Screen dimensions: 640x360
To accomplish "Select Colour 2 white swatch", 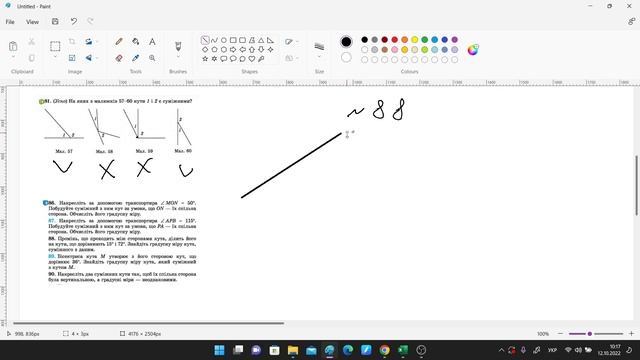I will [x=346, y=58].
